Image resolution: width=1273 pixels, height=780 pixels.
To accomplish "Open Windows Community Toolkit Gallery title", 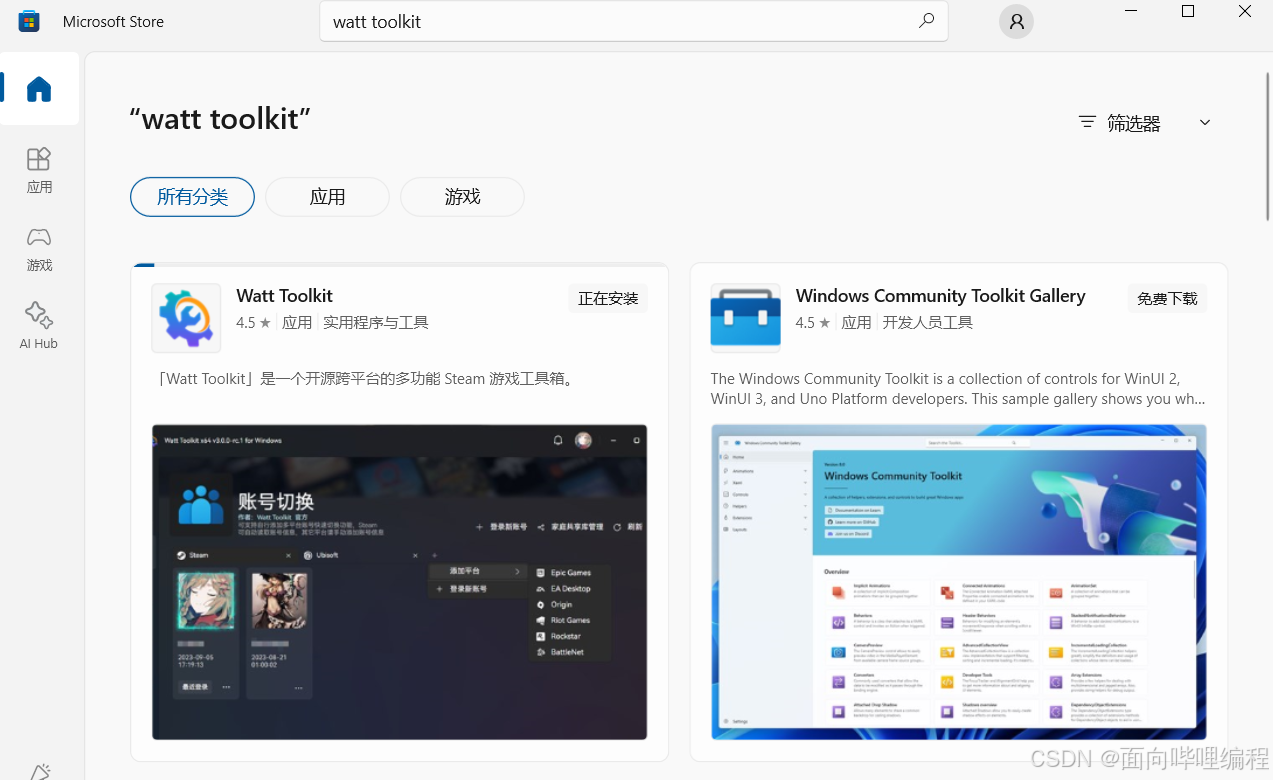I will point(940,295).
